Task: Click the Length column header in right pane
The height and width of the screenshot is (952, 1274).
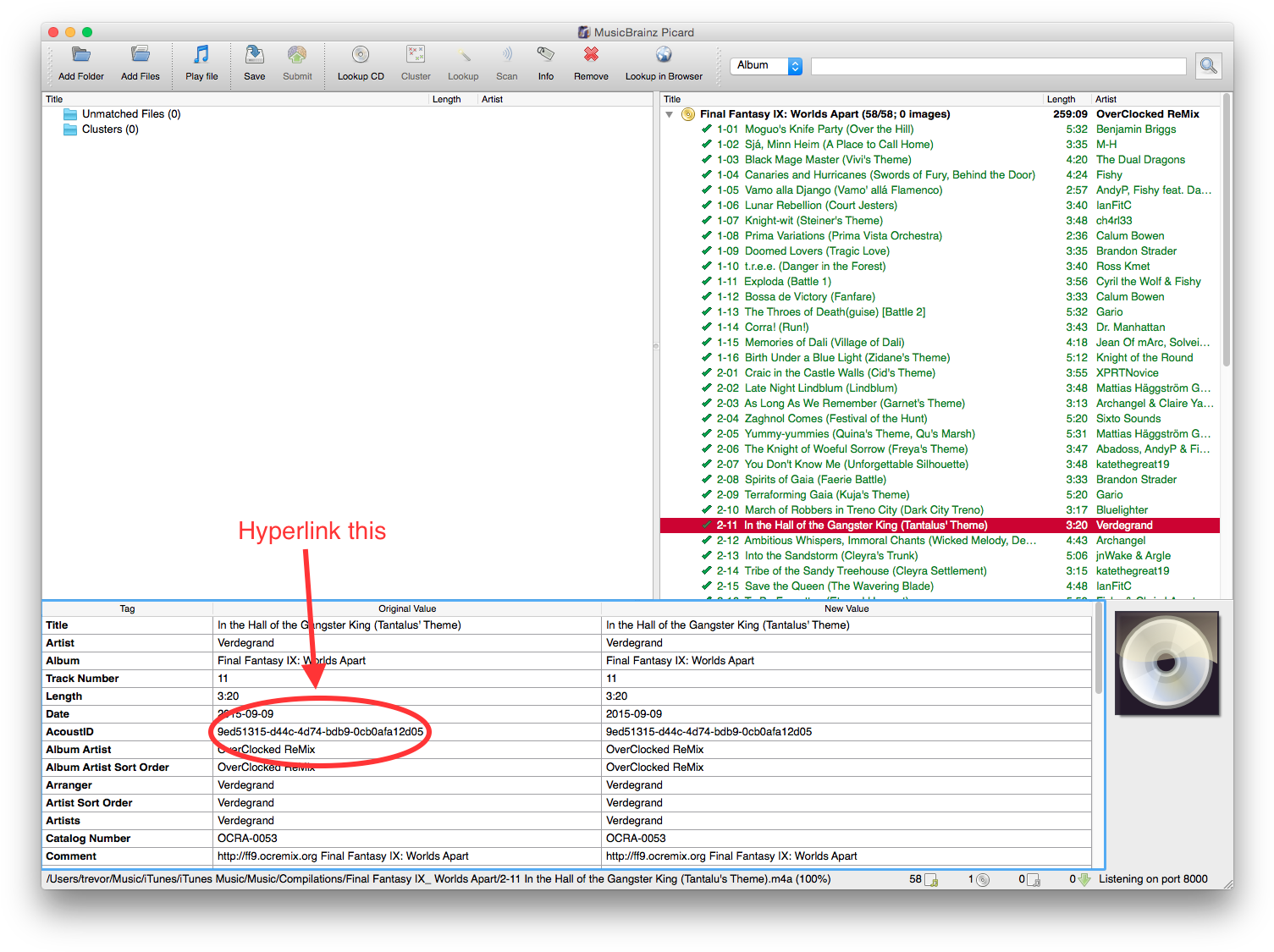Action: (x=1061, y=99)
